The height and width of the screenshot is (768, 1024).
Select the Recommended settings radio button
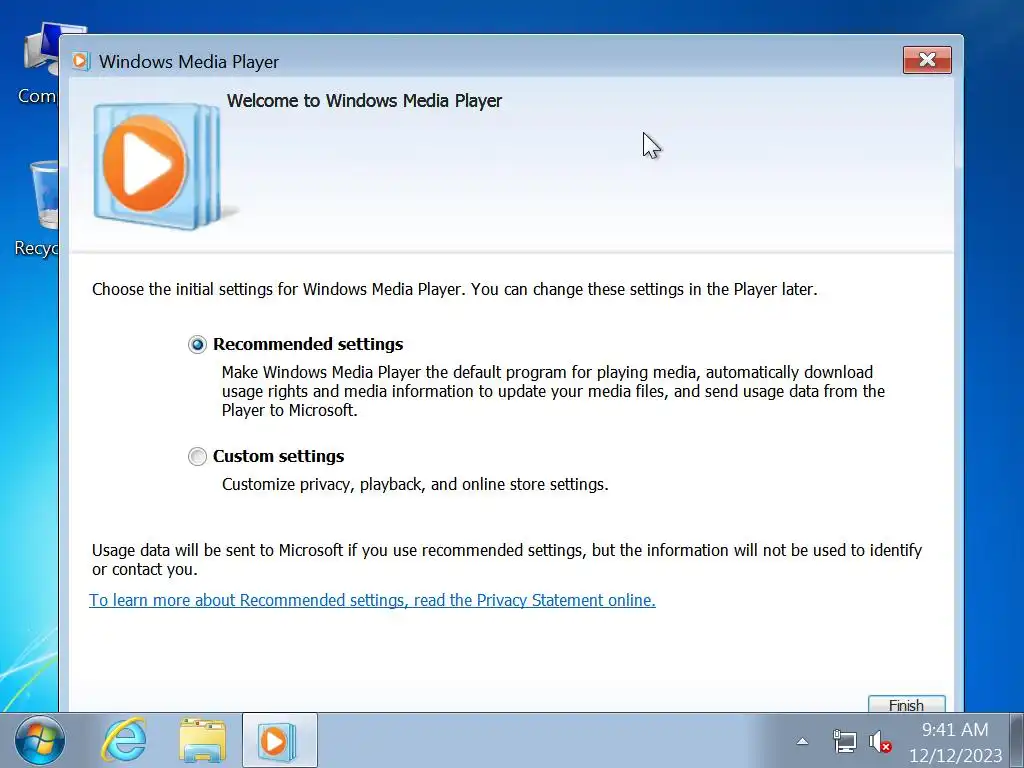tap(197, 344)
